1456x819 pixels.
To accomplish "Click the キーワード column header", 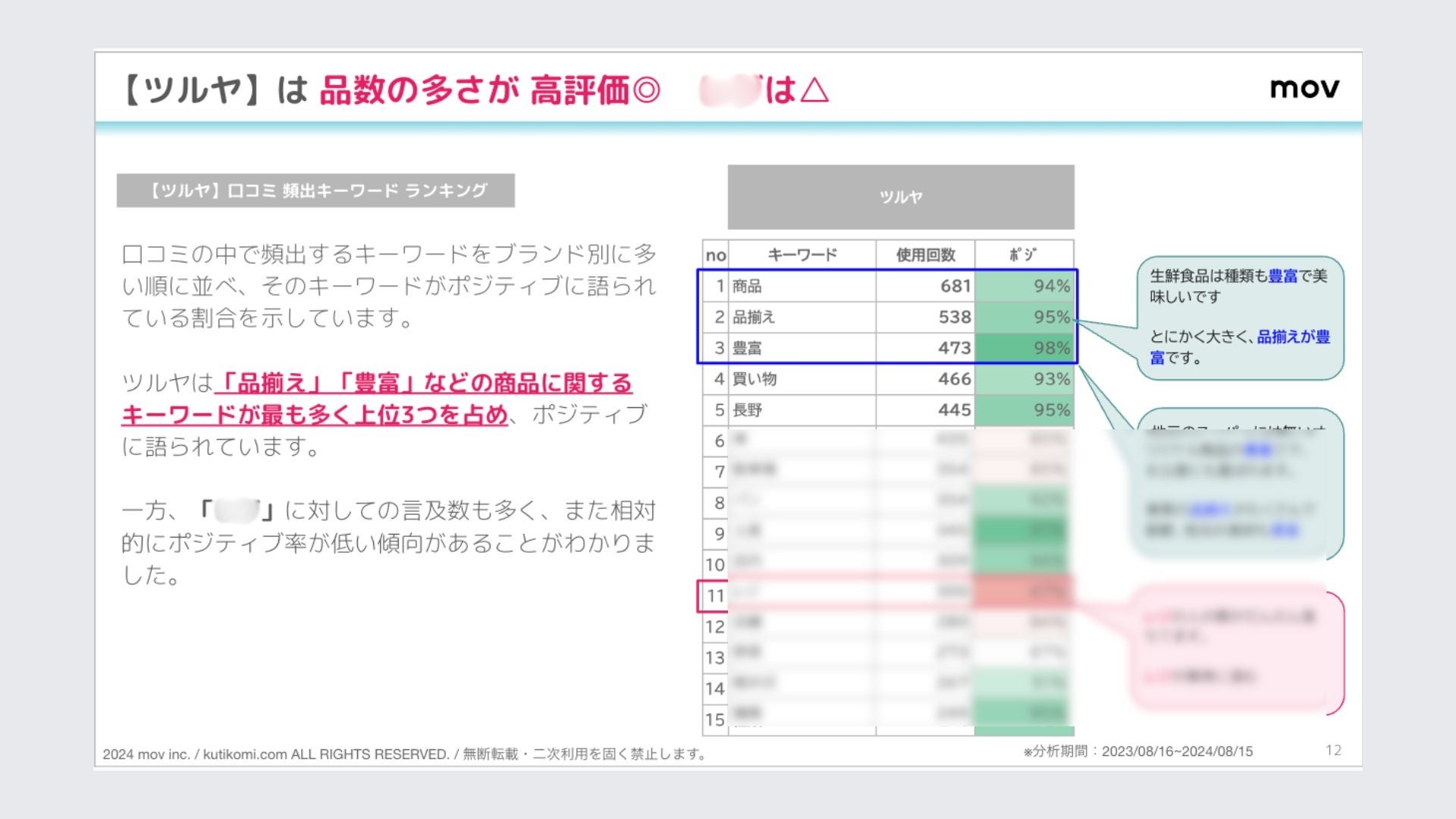I will coord(802,255).
